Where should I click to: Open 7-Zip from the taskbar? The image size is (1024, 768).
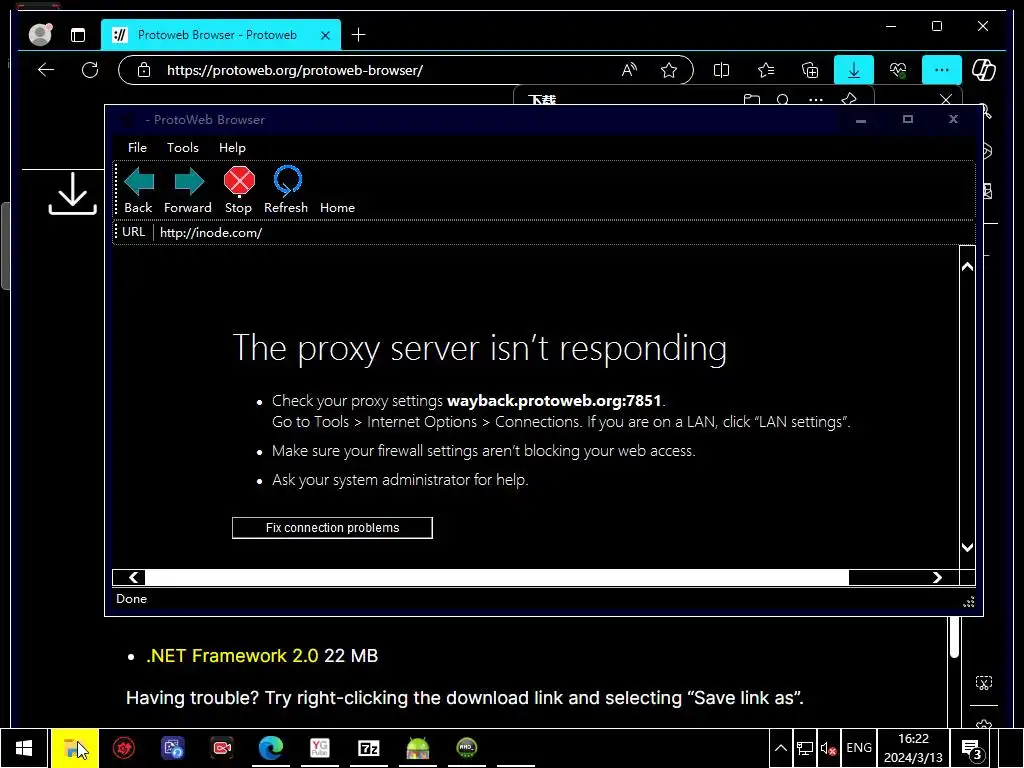368,748
